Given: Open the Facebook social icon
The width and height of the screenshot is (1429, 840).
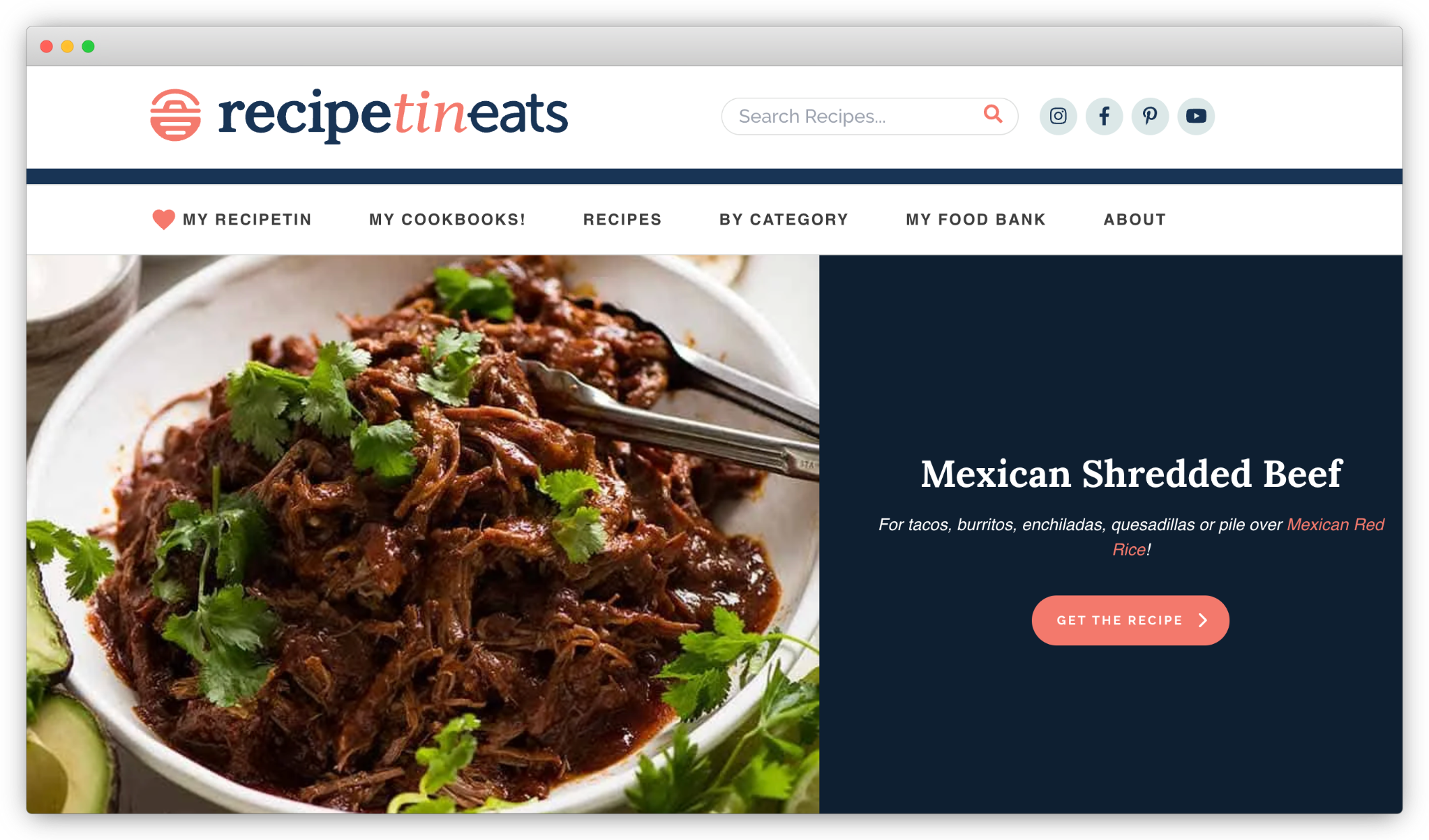Looking at the screenshot, I should tap(1104, 116).
